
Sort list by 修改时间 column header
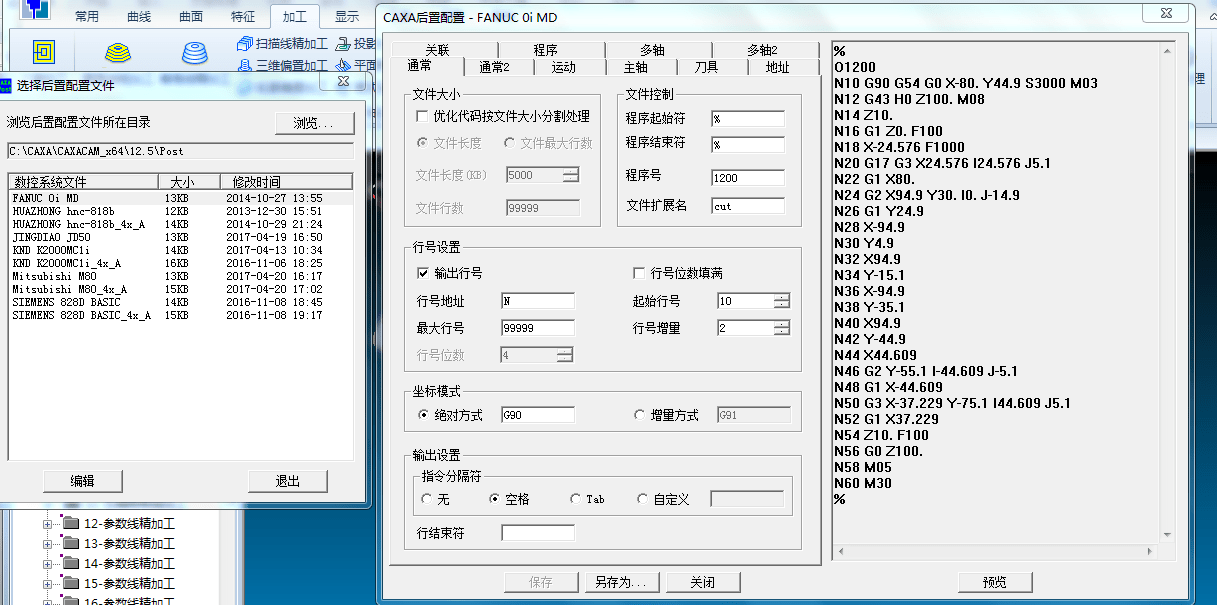(x=288, y=182)
